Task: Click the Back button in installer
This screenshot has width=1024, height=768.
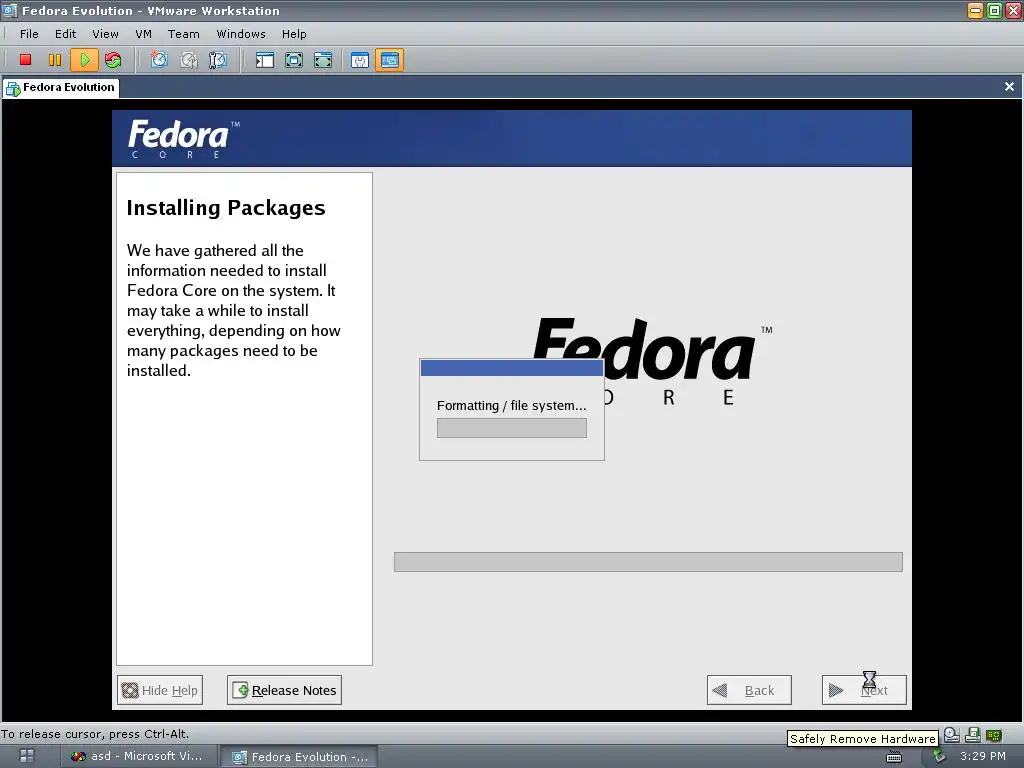Action: tap(749, 690)
